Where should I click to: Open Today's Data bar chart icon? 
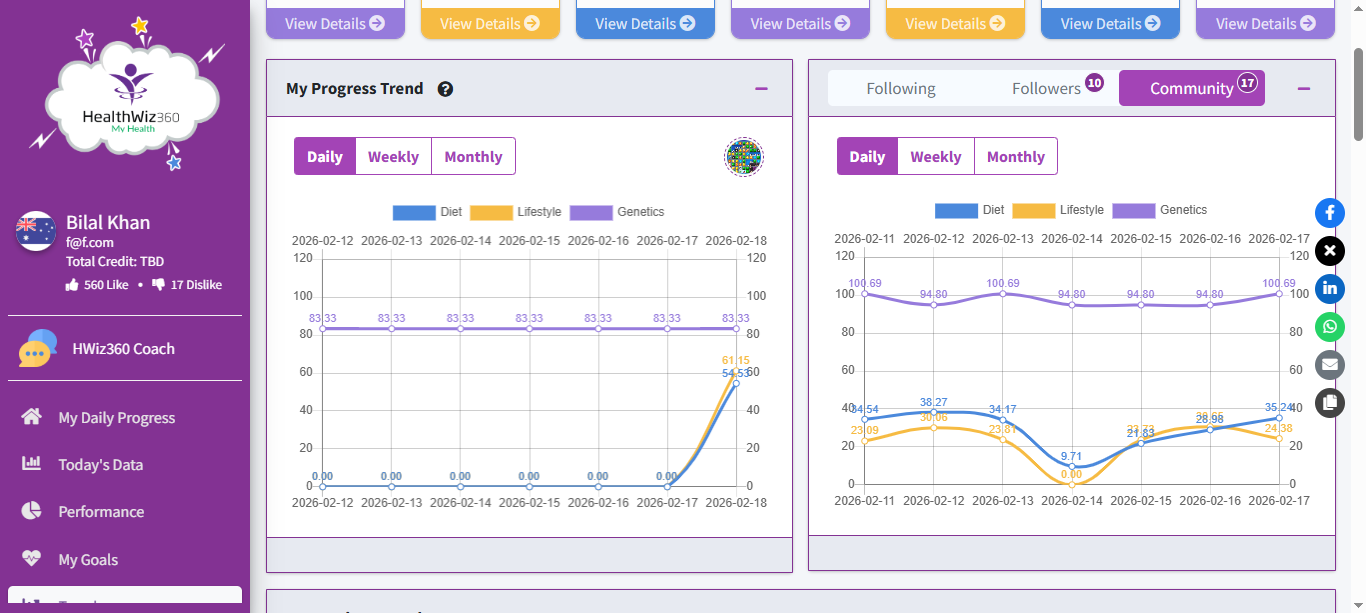32,464
